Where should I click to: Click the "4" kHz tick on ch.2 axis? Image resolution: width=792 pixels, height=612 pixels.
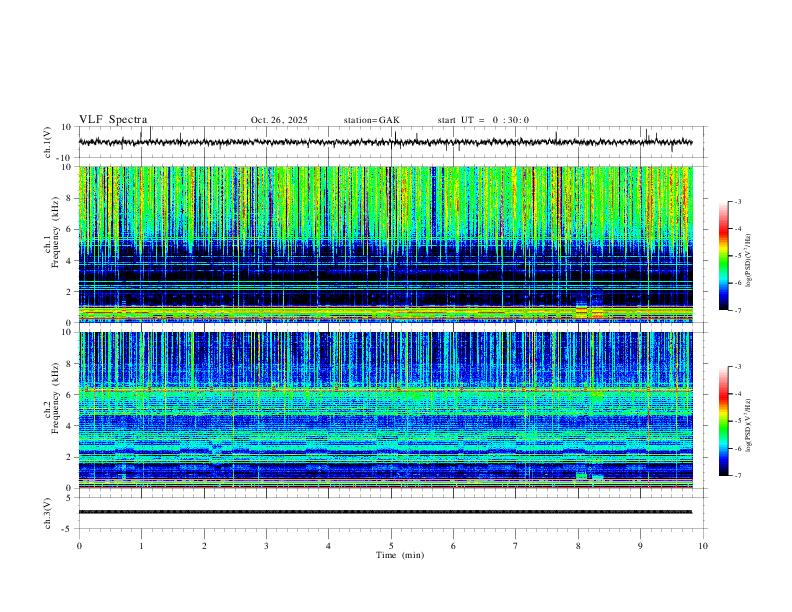(69, 426)
